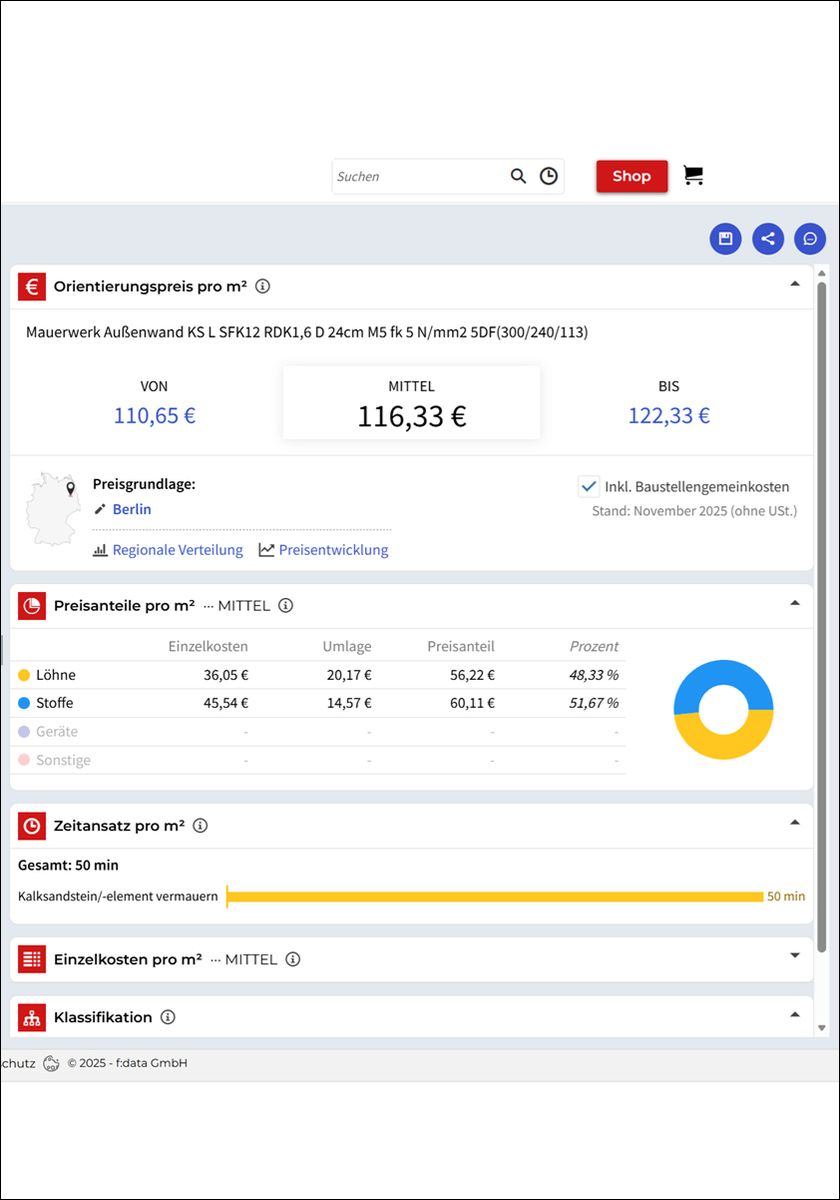Toggle Inkl. Baustellengemeinkosten checkbox
This screenshot has height=1200, width=840.
[x=589, y=487]
